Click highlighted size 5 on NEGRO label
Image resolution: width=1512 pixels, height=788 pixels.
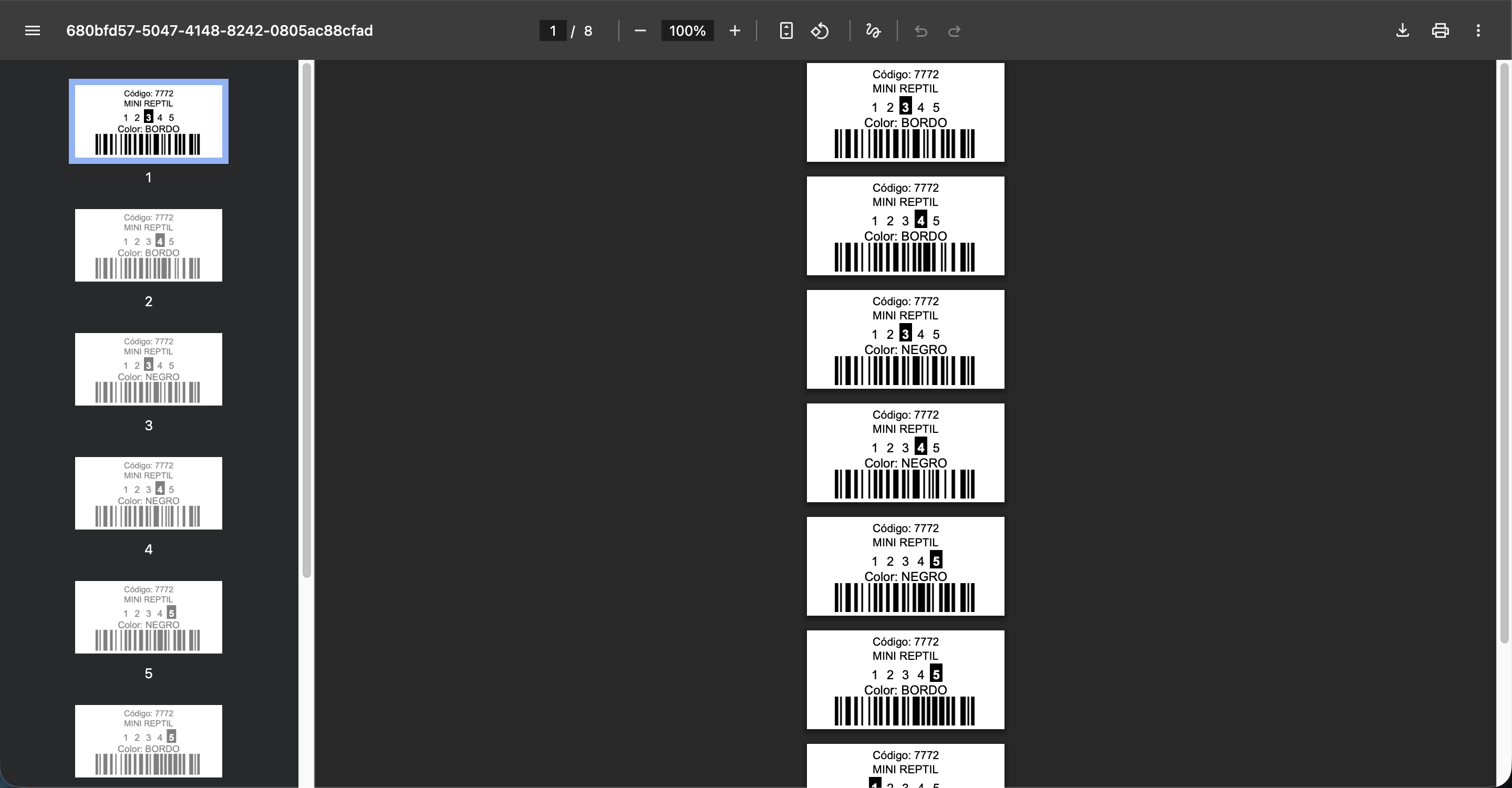(936, 561)
